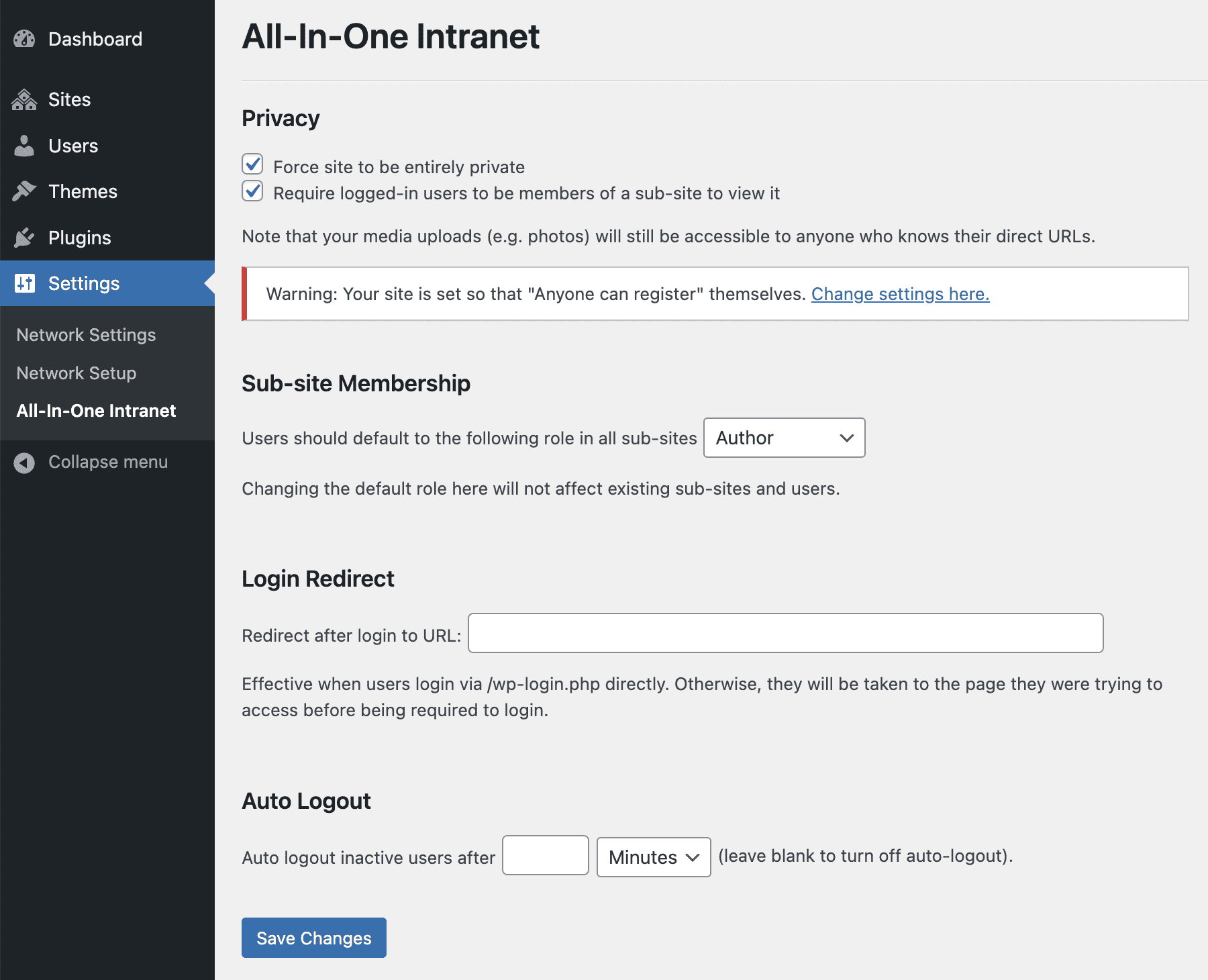
Task: Select All-In-One Intranet submenu item
Action: (96, 411)
